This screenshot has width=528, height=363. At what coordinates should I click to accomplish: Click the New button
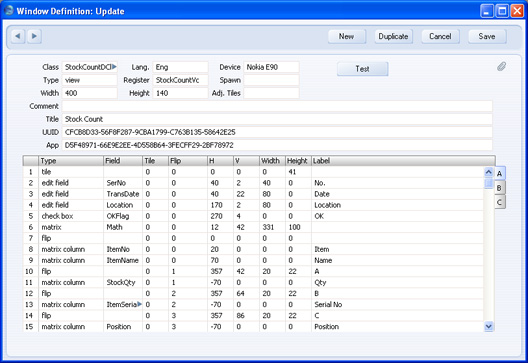(346, 36)
